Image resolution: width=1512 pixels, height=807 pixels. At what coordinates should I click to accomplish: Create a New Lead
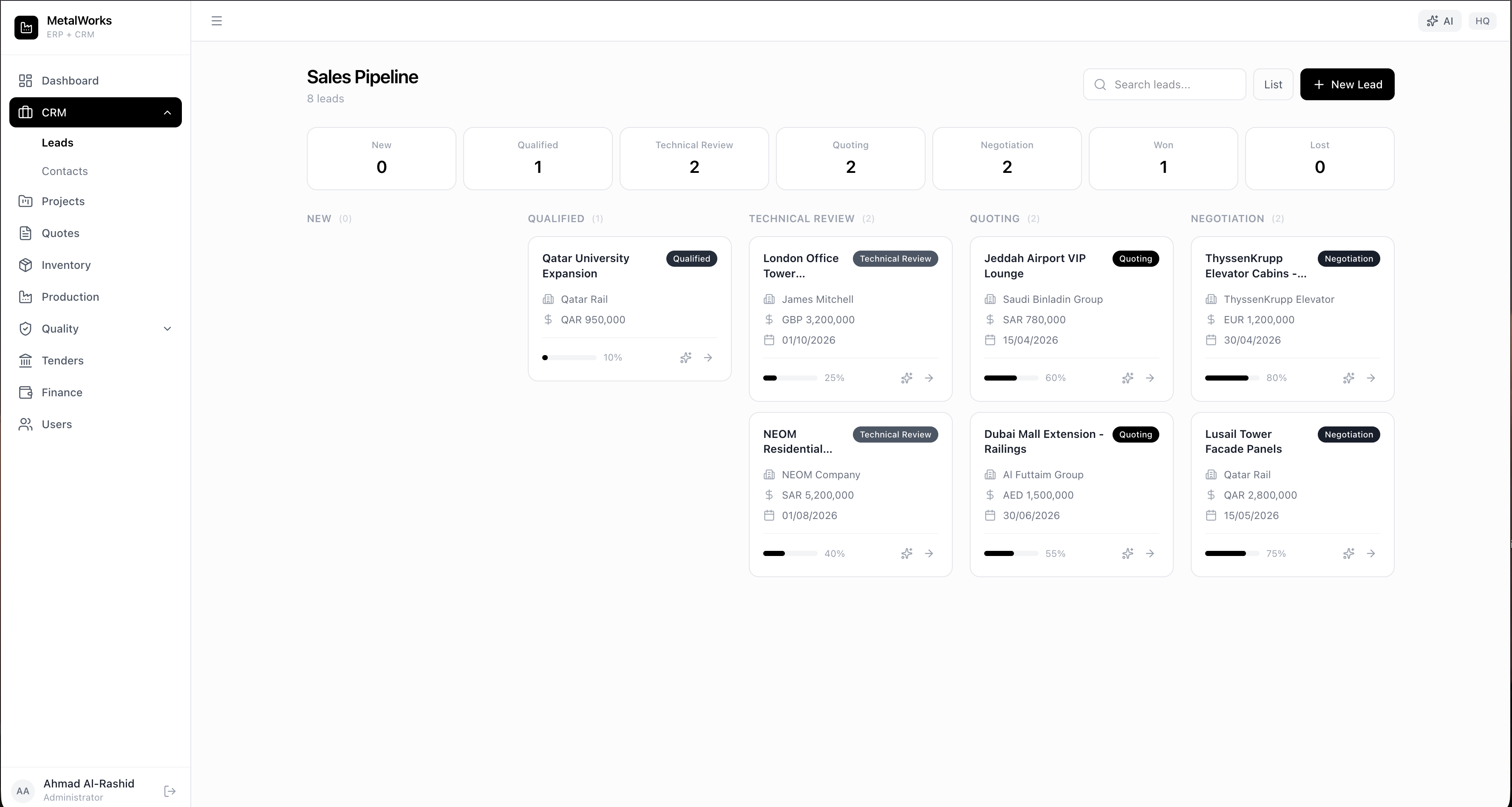1347,85
